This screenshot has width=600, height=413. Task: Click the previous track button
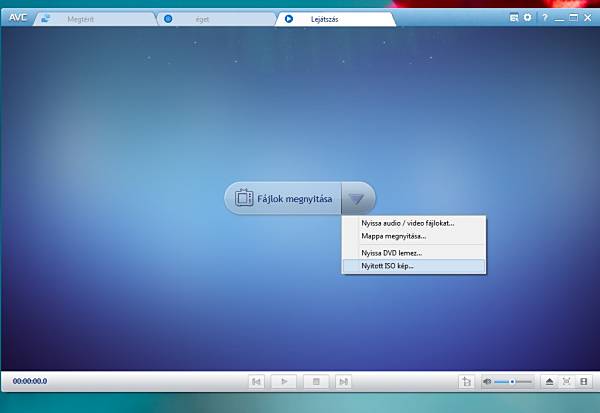pyautogui.click(x=256, y=382)
